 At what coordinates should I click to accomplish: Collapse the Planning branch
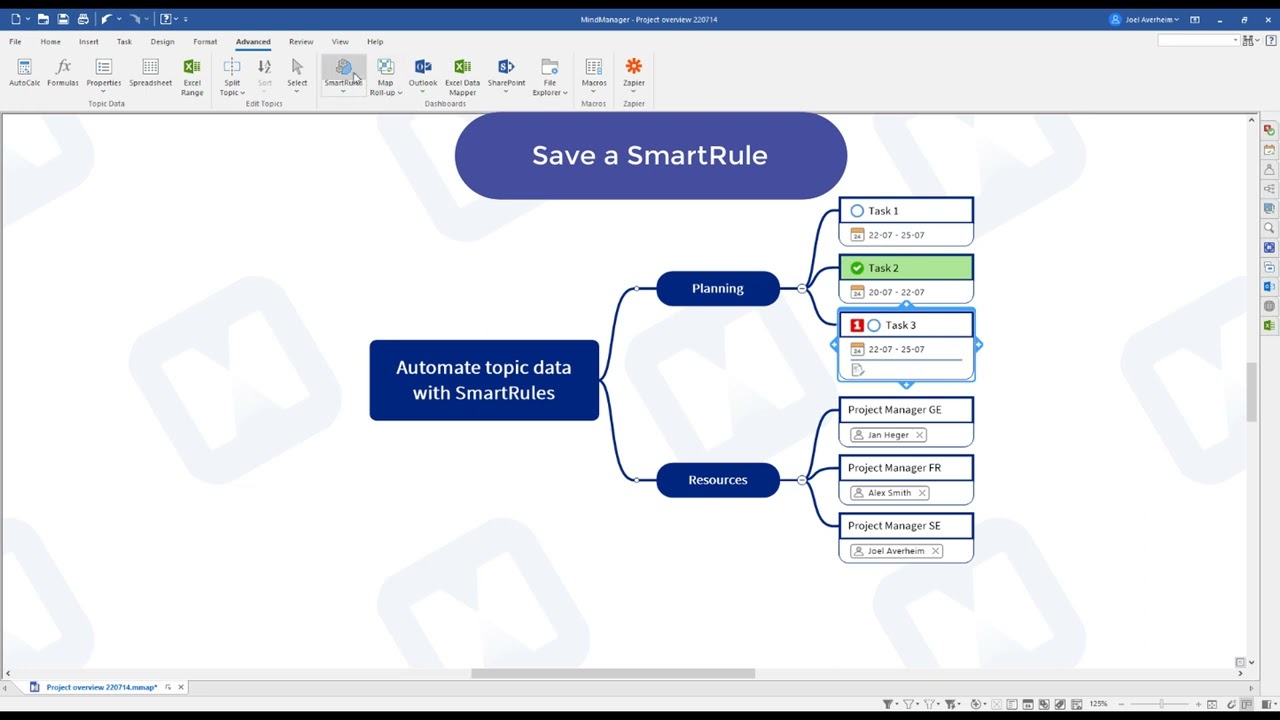coord(802,288)
